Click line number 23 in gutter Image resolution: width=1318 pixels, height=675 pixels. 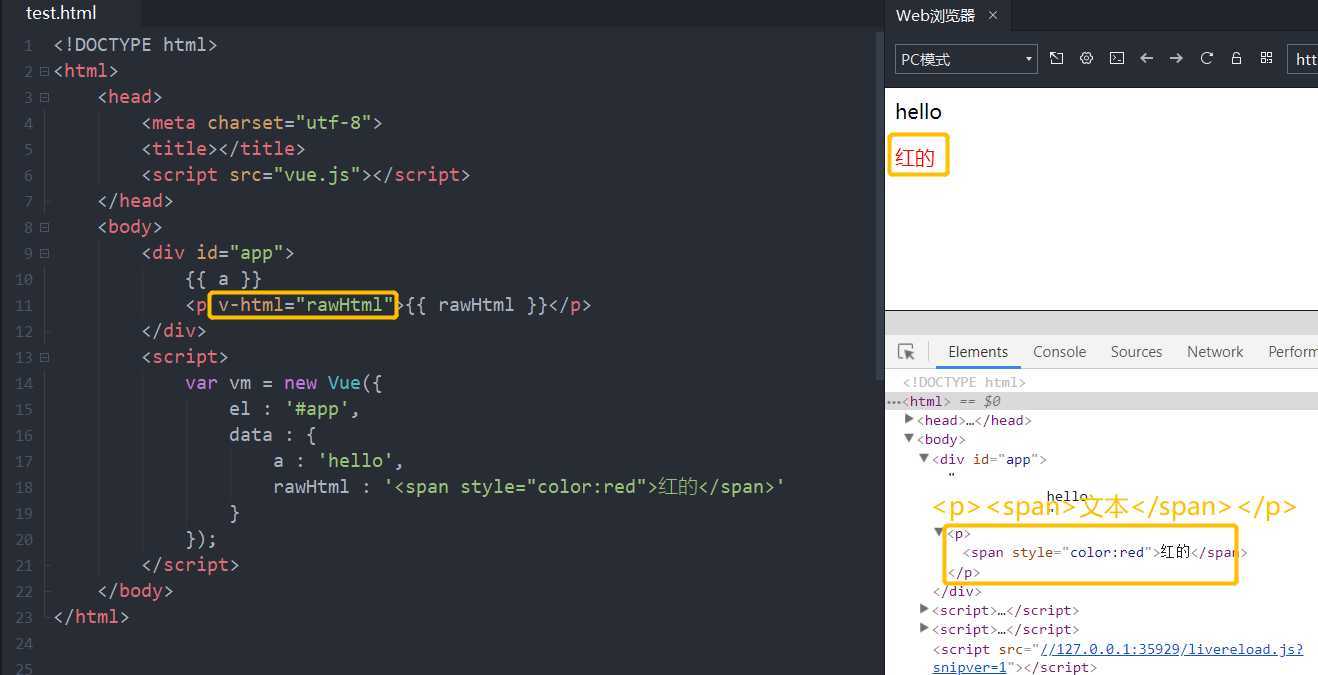23,617
